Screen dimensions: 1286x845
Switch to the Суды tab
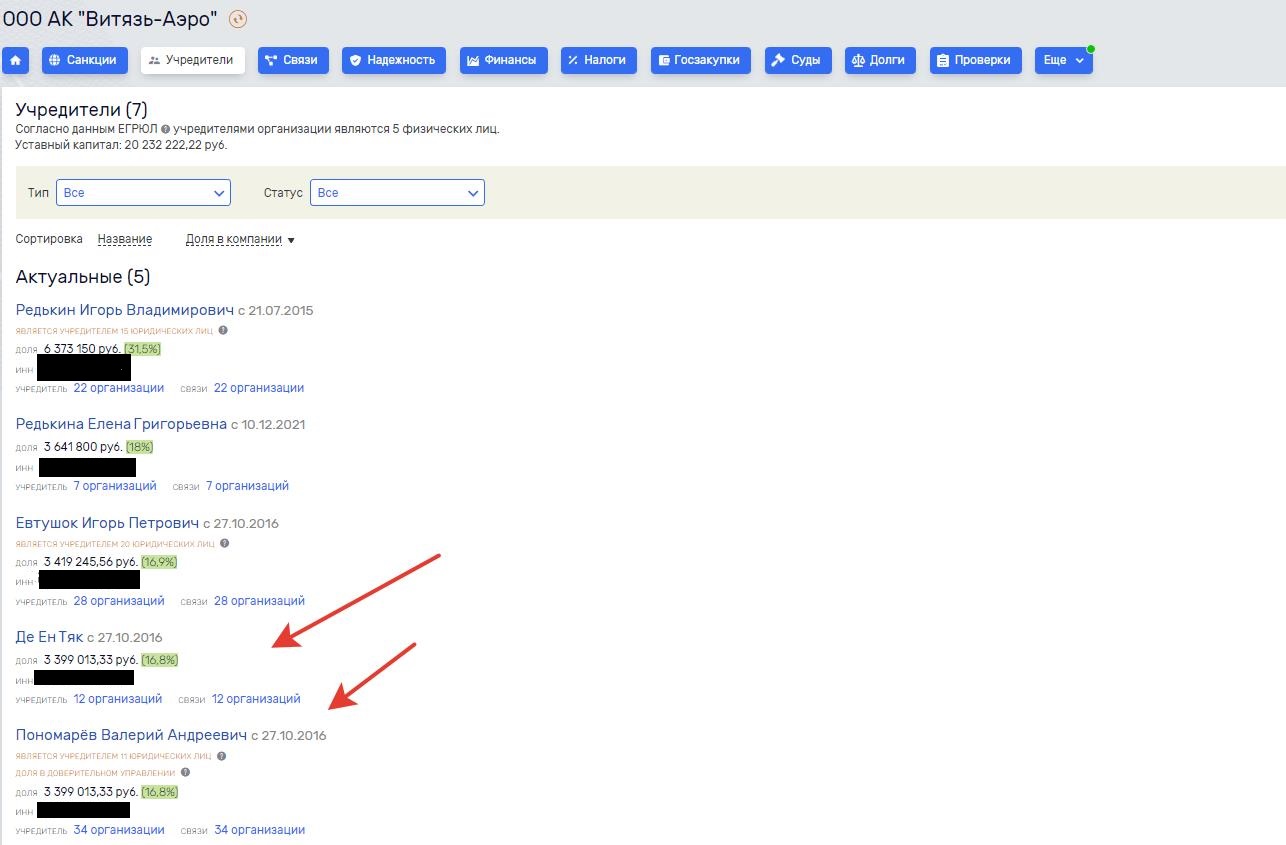(799, 60)
